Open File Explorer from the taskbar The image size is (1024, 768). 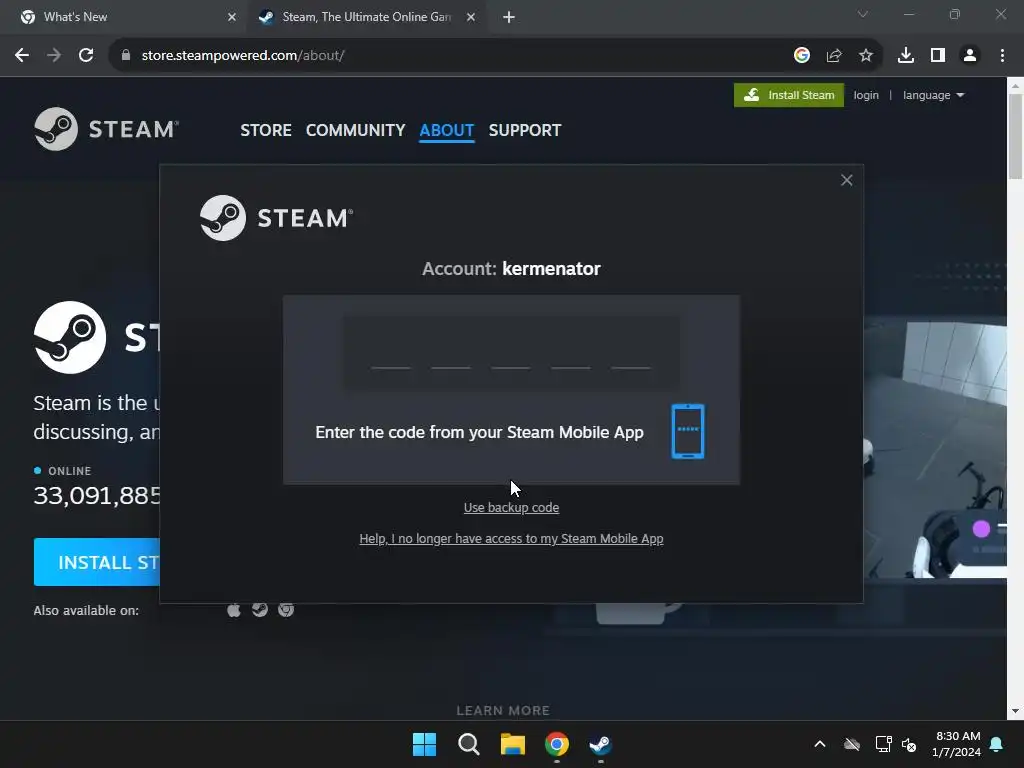(x=513, y=744)
